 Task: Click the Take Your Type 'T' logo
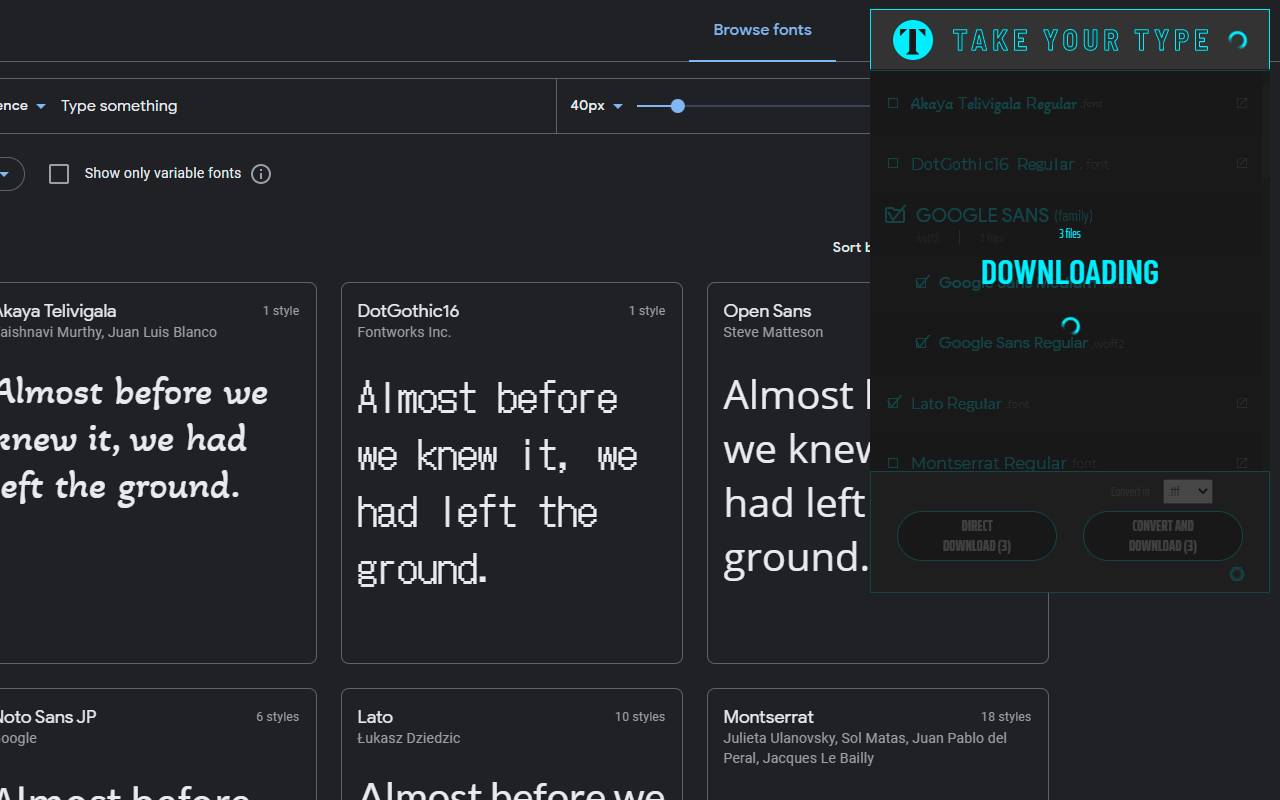[x=912, y=40]
